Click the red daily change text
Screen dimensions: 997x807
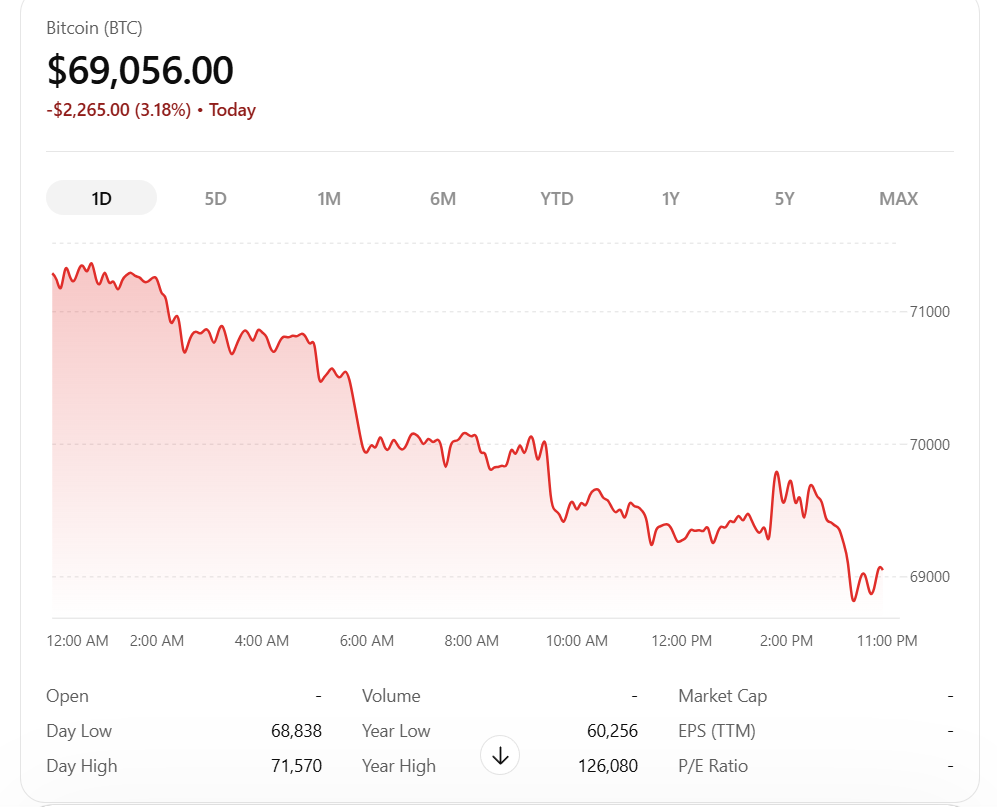coord(151,110)
